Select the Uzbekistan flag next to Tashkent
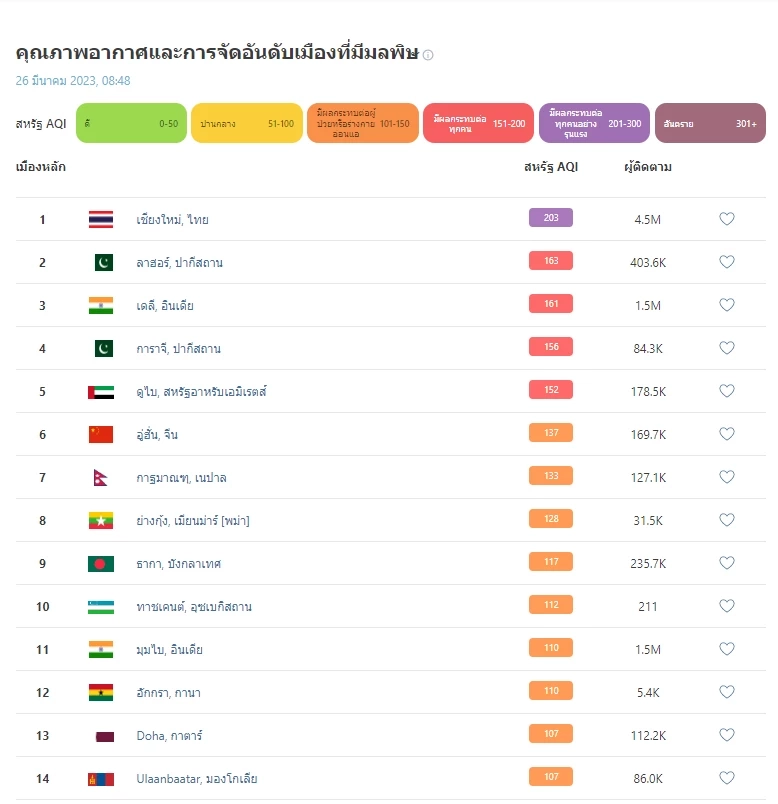 [101, 605]
